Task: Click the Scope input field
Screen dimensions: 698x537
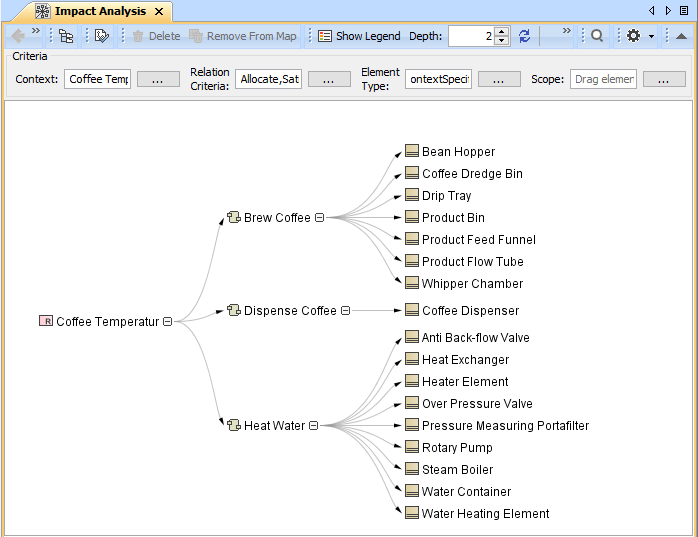Action: [603, 79]
